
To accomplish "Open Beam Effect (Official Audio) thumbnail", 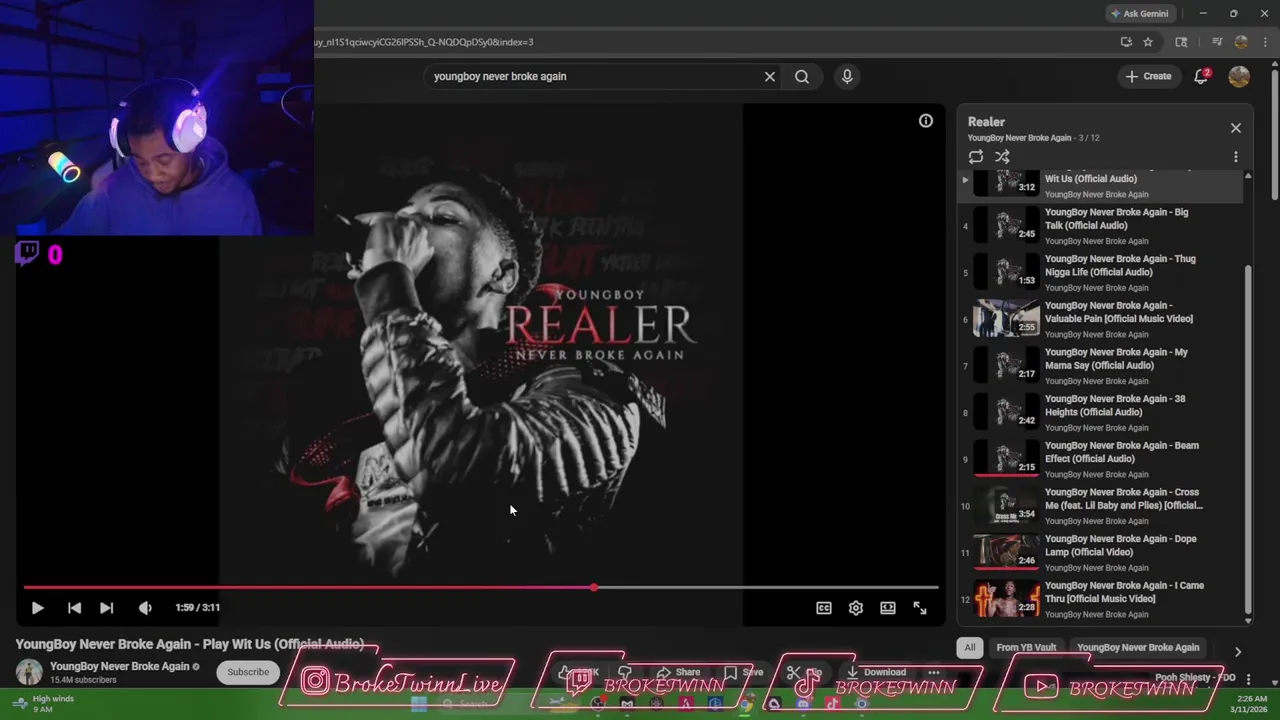I will pos(1007,458).
